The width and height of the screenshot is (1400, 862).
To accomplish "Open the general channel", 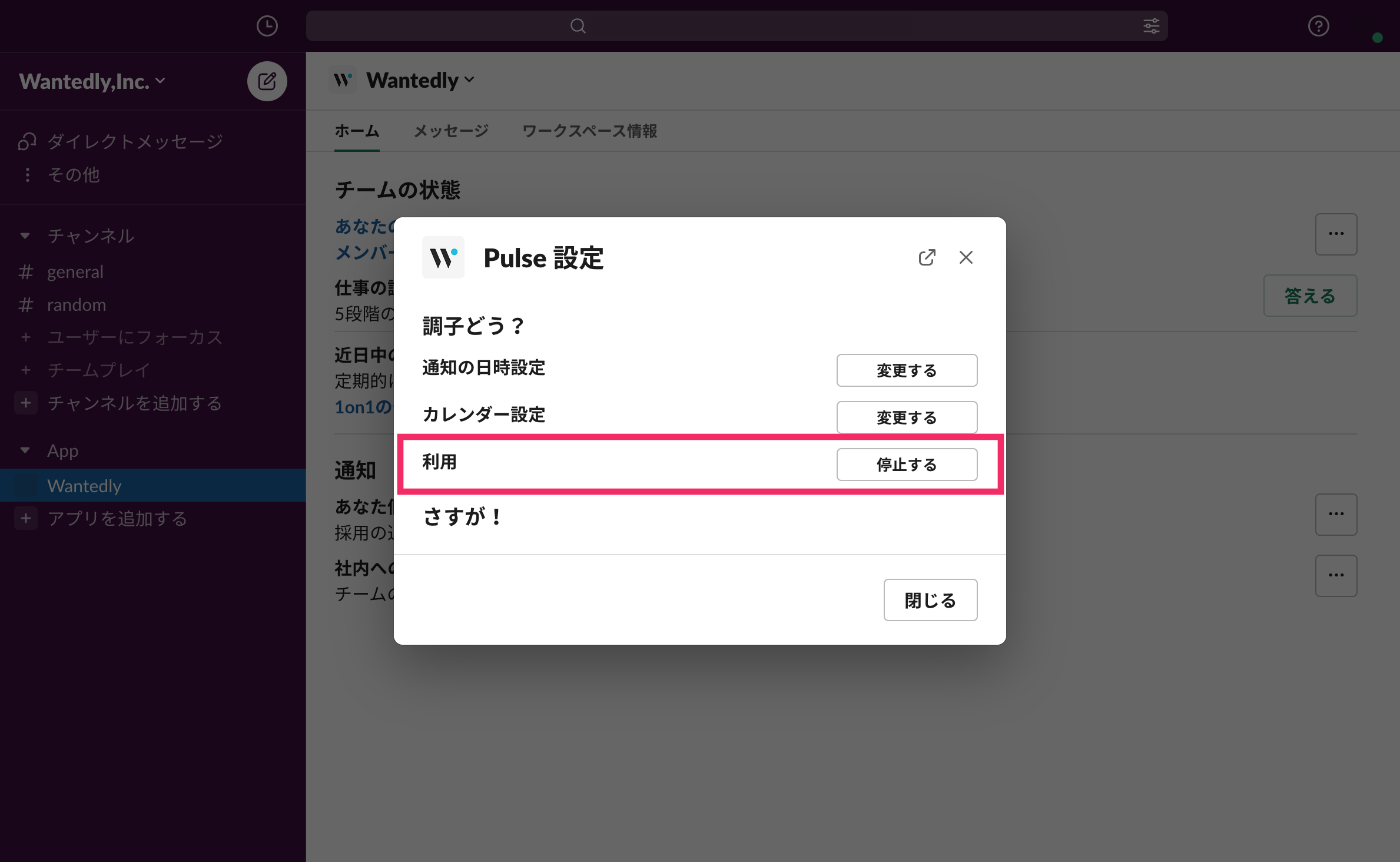I will 75,271.
